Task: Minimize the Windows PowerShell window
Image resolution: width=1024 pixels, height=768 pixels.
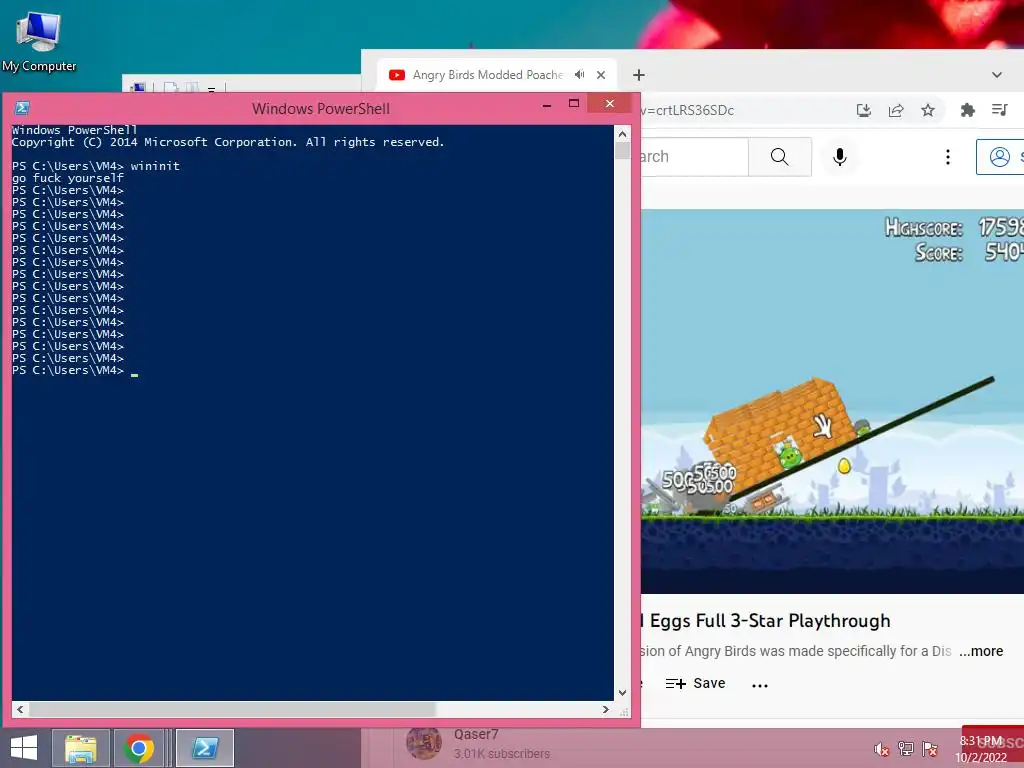Action: (x=547, y=104)
